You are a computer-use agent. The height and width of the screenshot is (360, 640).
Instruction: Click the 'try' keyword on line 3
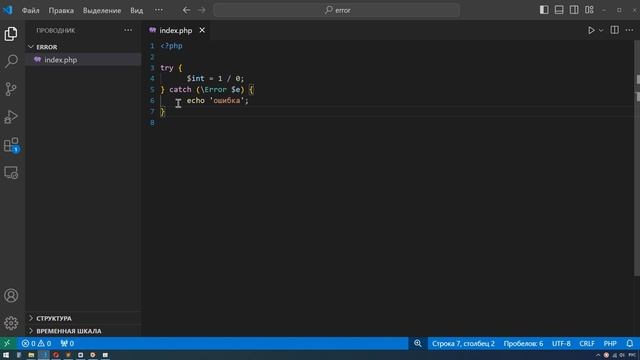(x=167, y=68)
